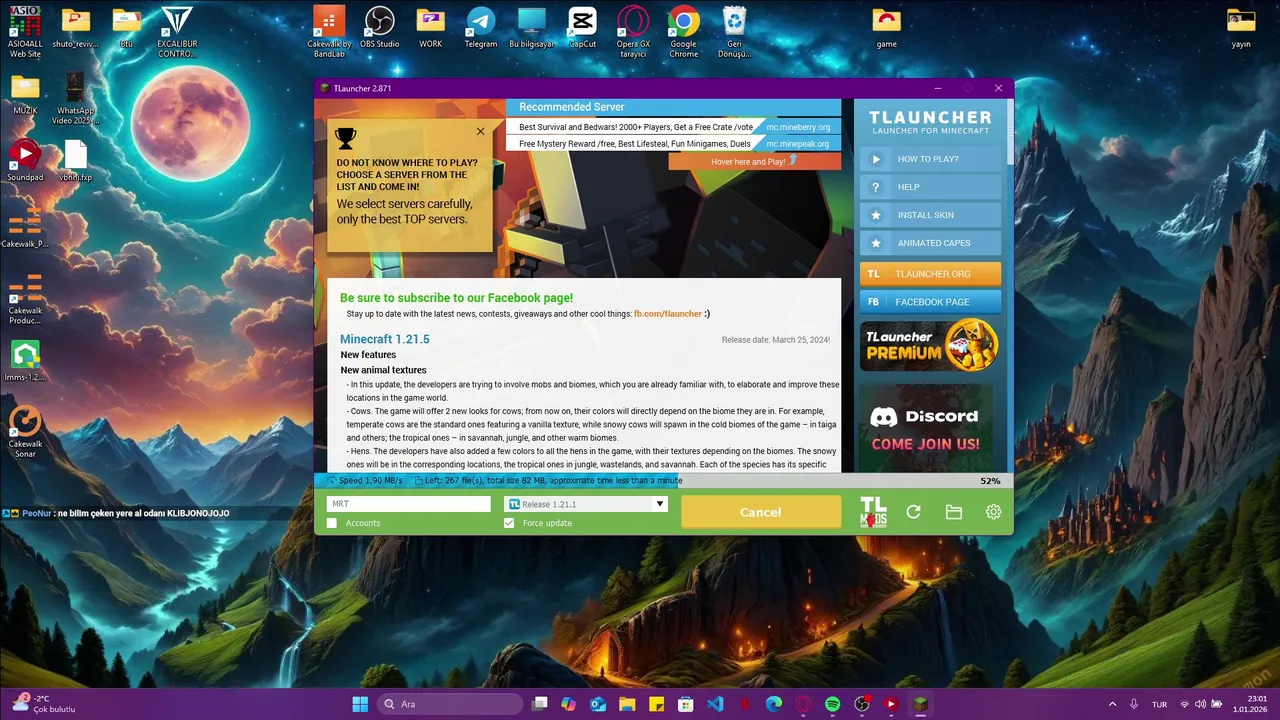The width and height of the screenshot is (1280, 720).
Task: Click the Cancel download button
Action: point(761,512)
